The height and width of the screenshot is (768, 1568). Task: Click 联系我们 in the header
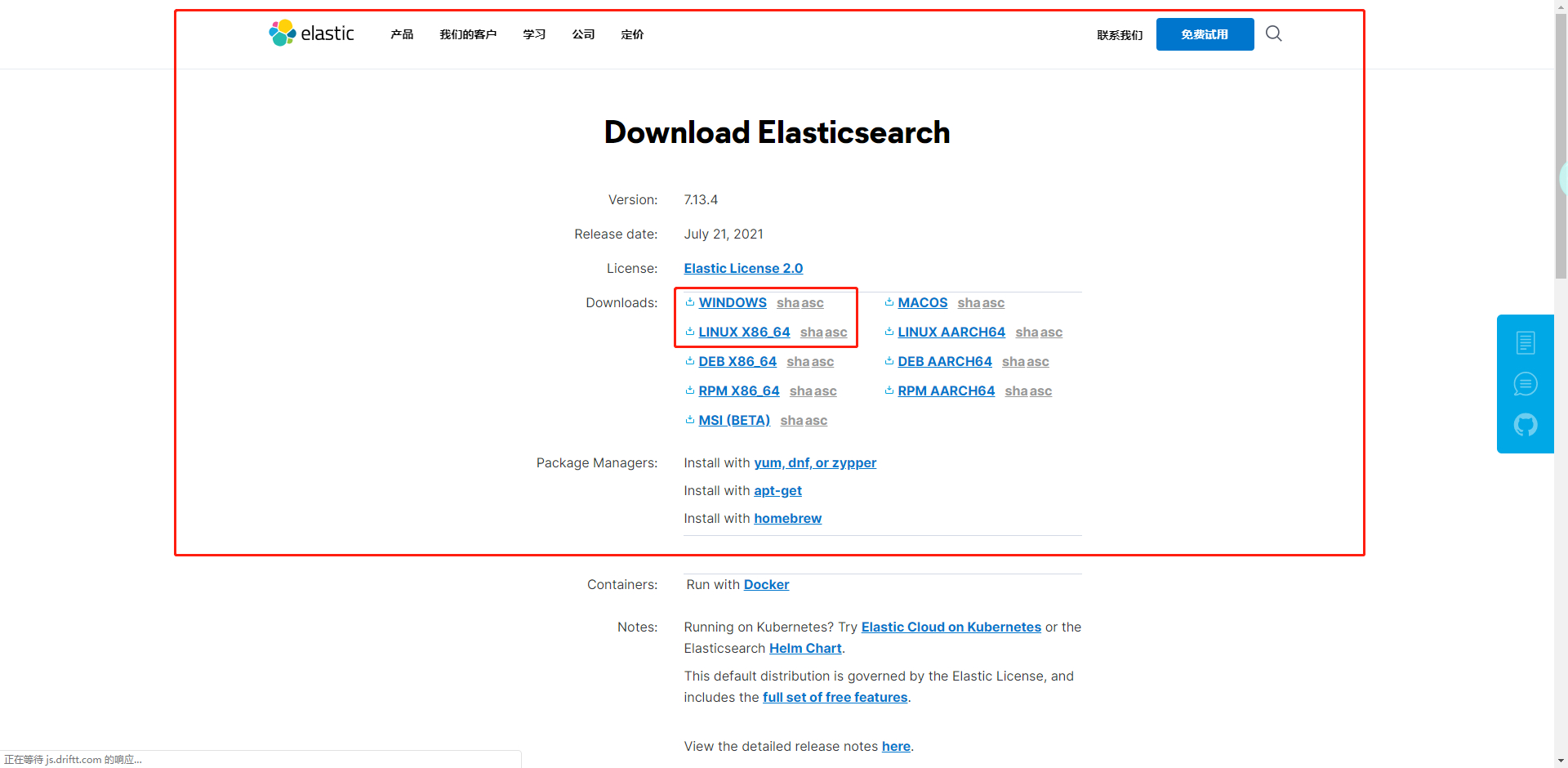pos(1120,35)
